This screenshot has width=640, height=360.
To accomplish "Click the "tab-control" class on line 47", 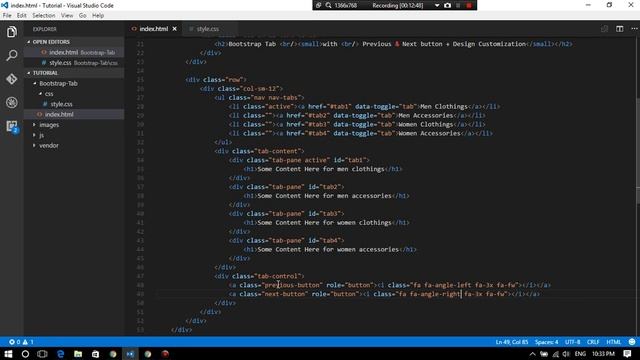I will tap(278, 276).
